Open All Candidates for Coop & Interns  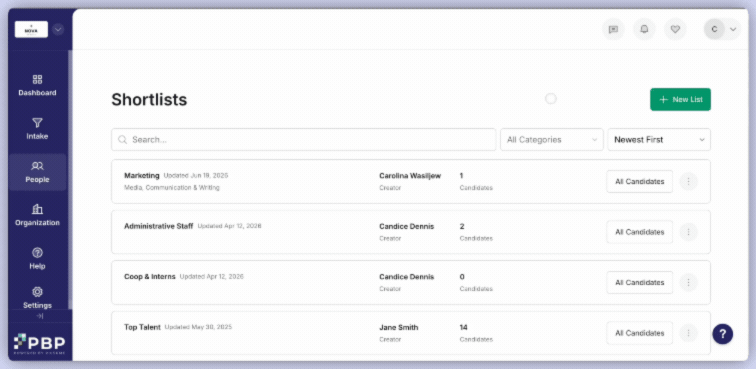pos(639,283)
